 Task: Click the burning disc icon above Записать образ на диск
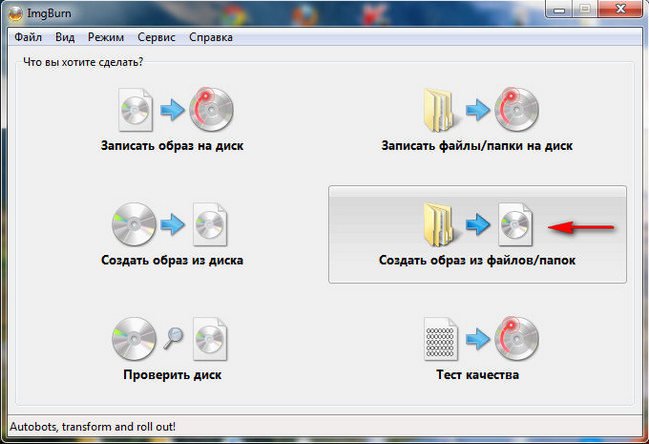tap(211, 110)
